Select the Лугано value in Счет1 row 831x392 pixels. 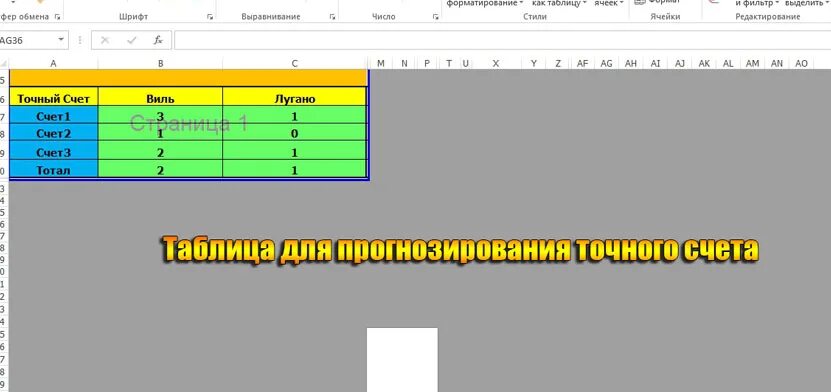[x=295, y=114]
